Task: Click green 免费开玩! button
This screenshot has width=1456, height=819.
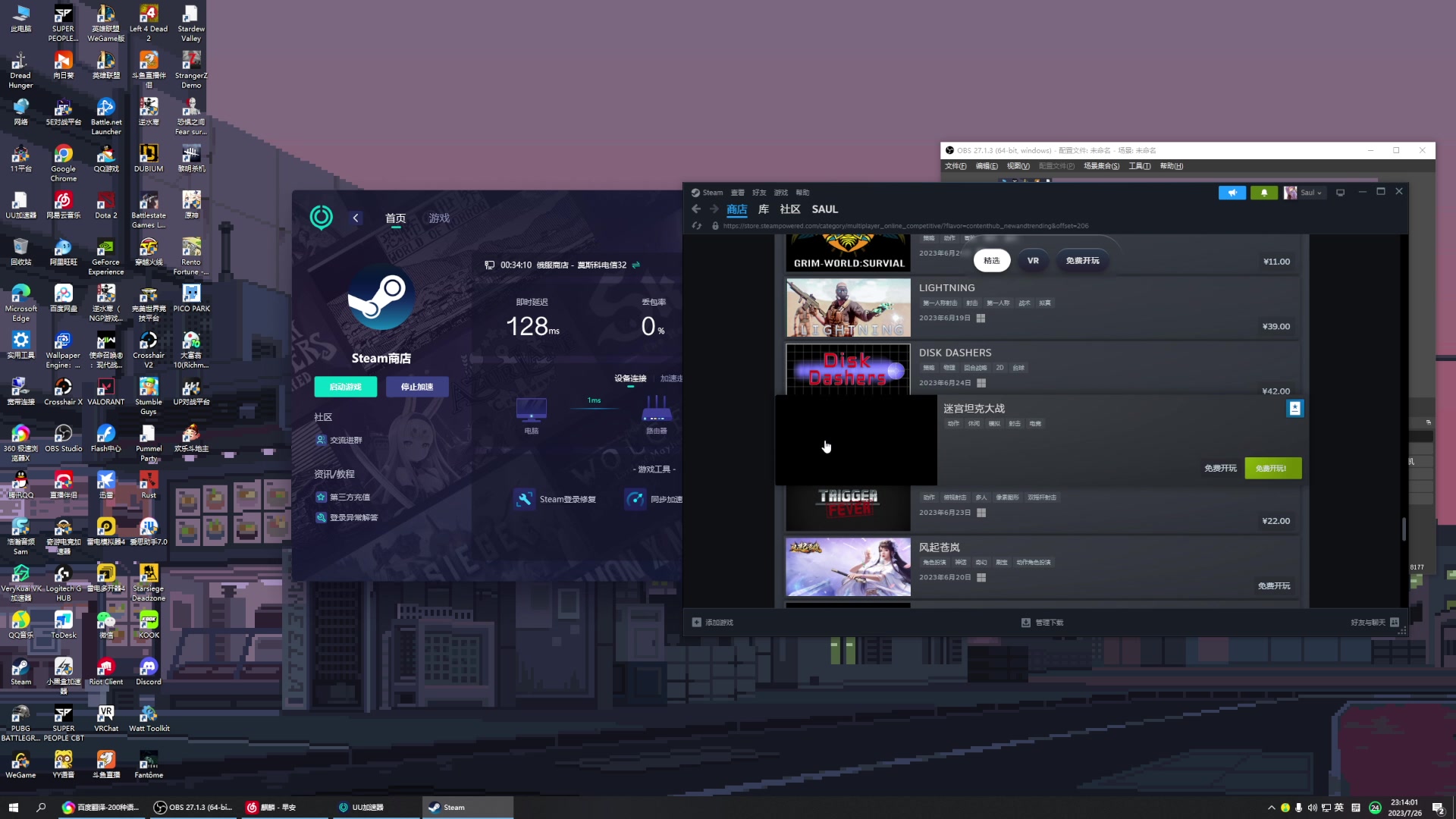Action: (1273, 469)
